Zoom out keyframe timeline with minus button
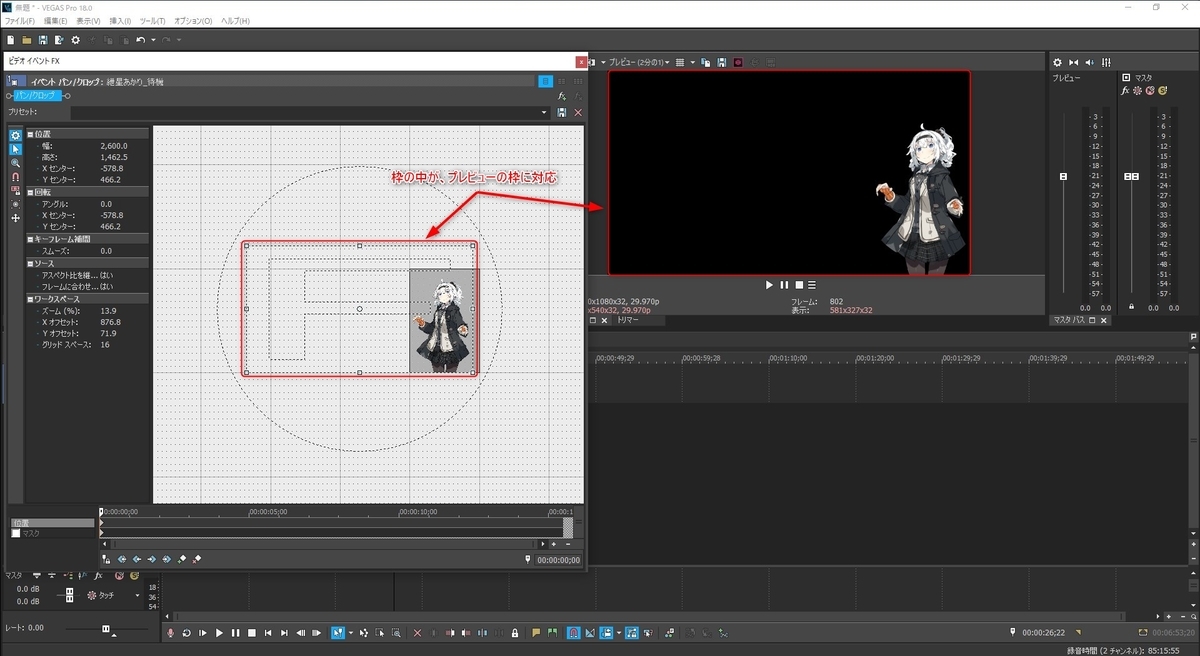The image size is (1200, 656). click(x=566, y=545)
